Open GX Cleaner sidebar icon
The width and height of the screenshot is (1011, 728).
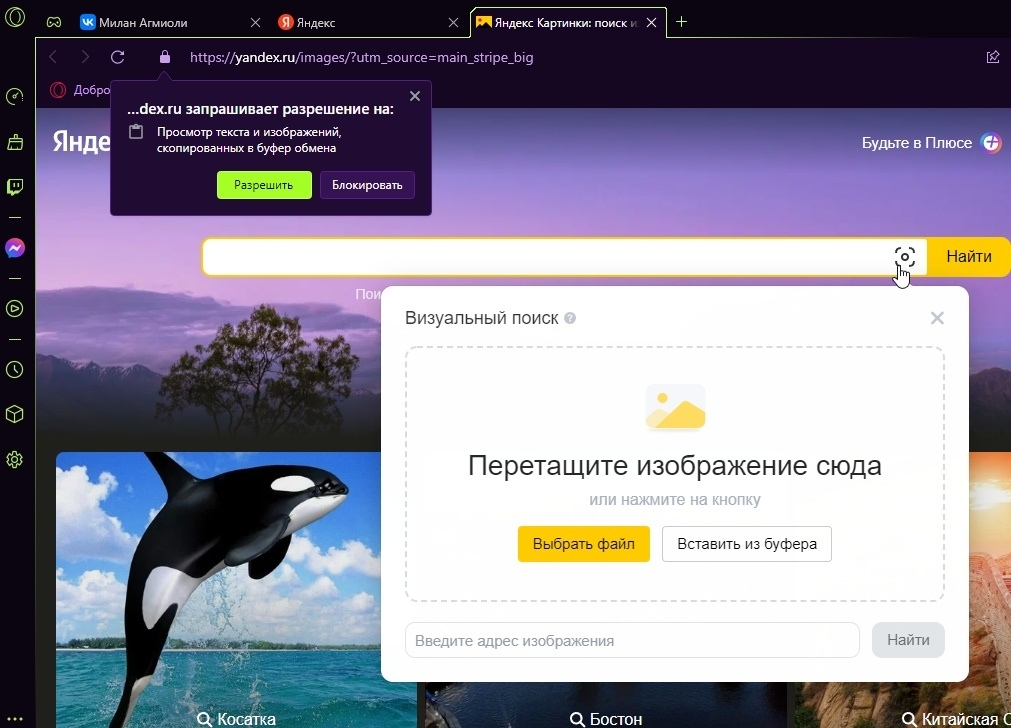click(15, 142)
